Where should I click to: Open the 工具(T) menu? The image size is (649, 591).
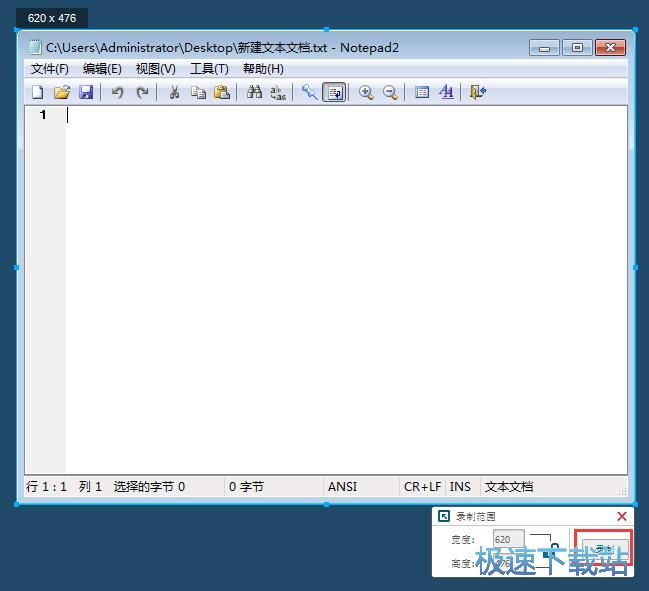209,69
